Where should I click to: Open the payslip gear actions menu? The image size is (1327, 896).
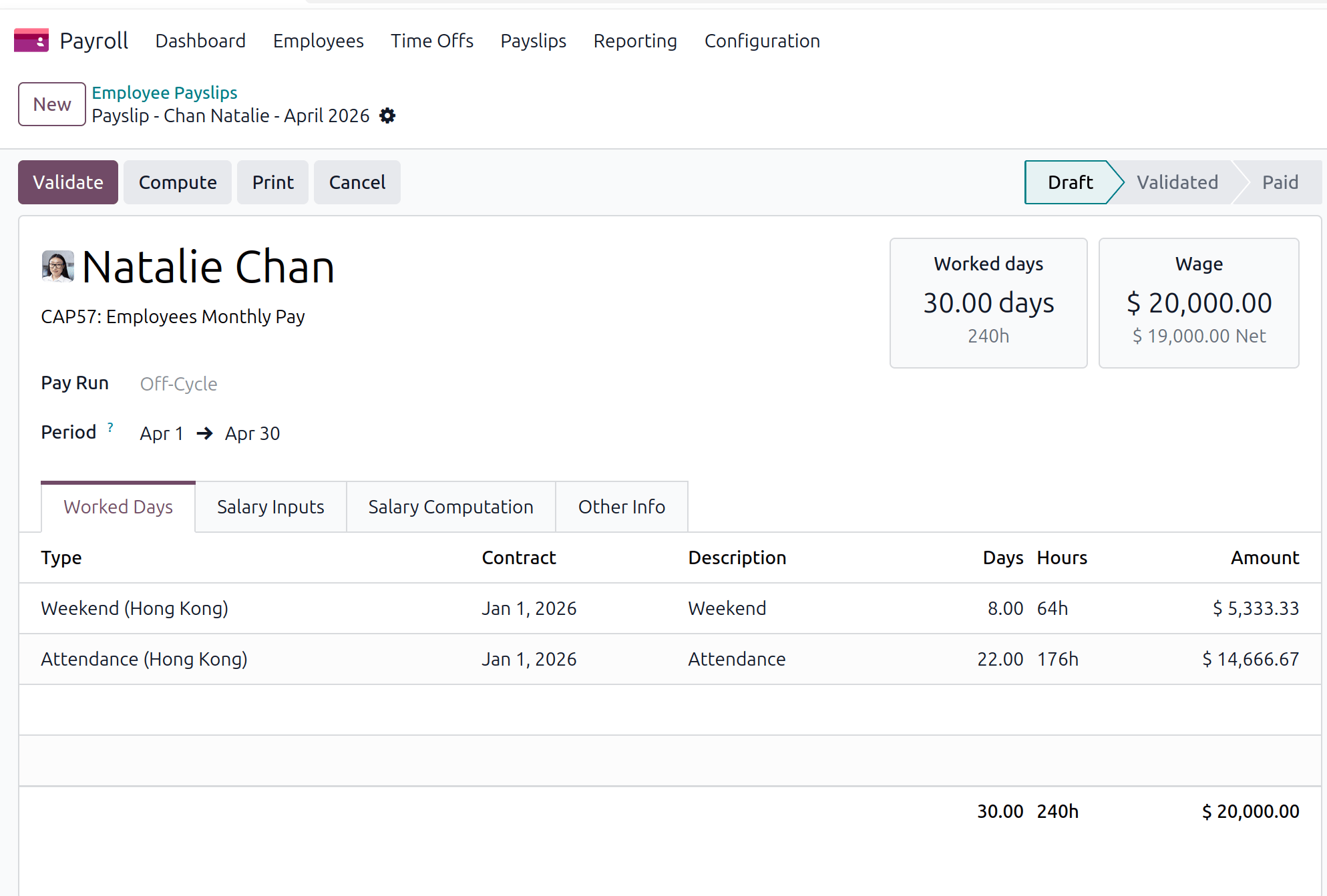(x=387, y=116)
